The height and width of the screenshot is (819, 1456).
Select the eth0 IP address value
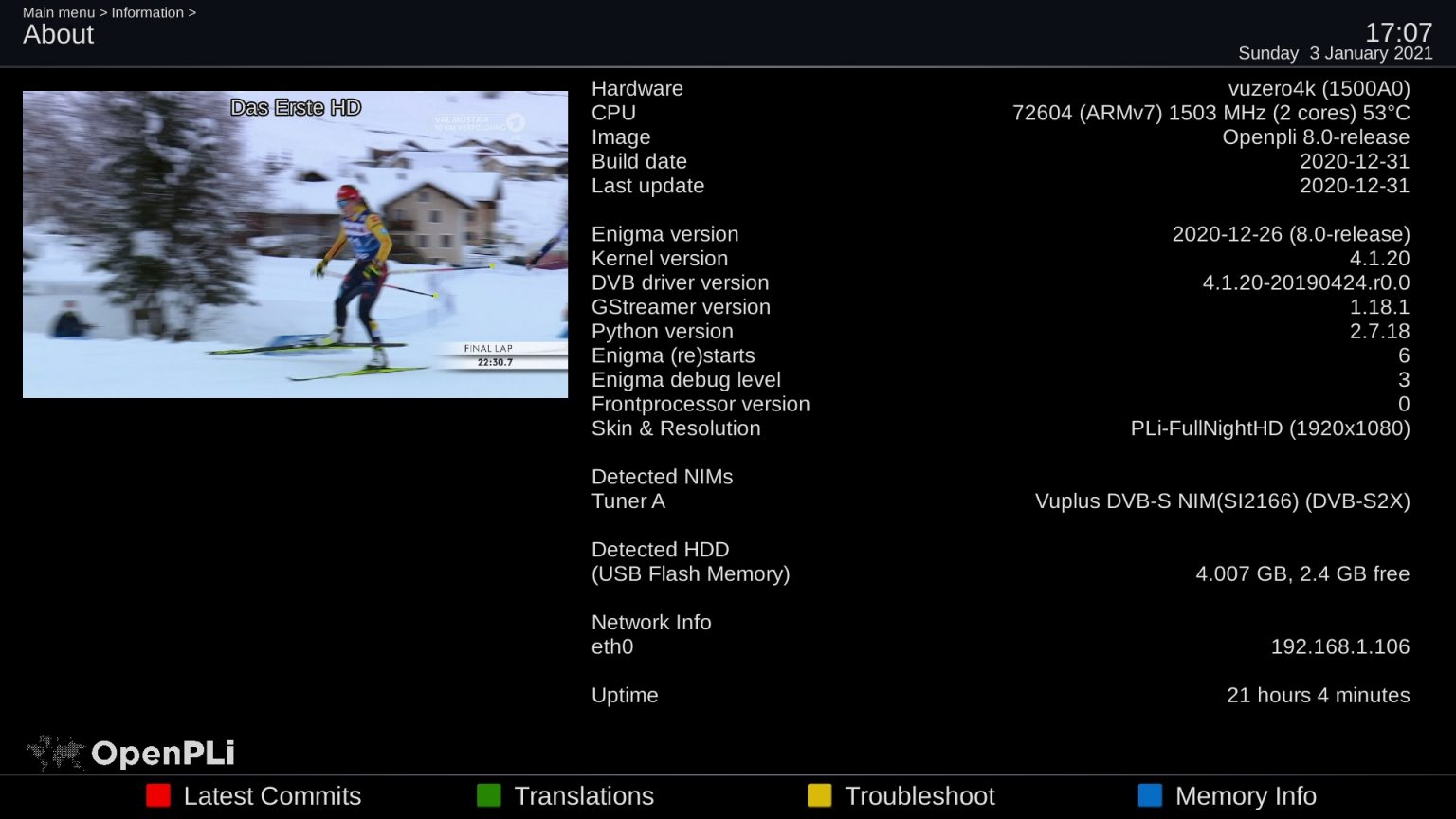[1339, 646]
